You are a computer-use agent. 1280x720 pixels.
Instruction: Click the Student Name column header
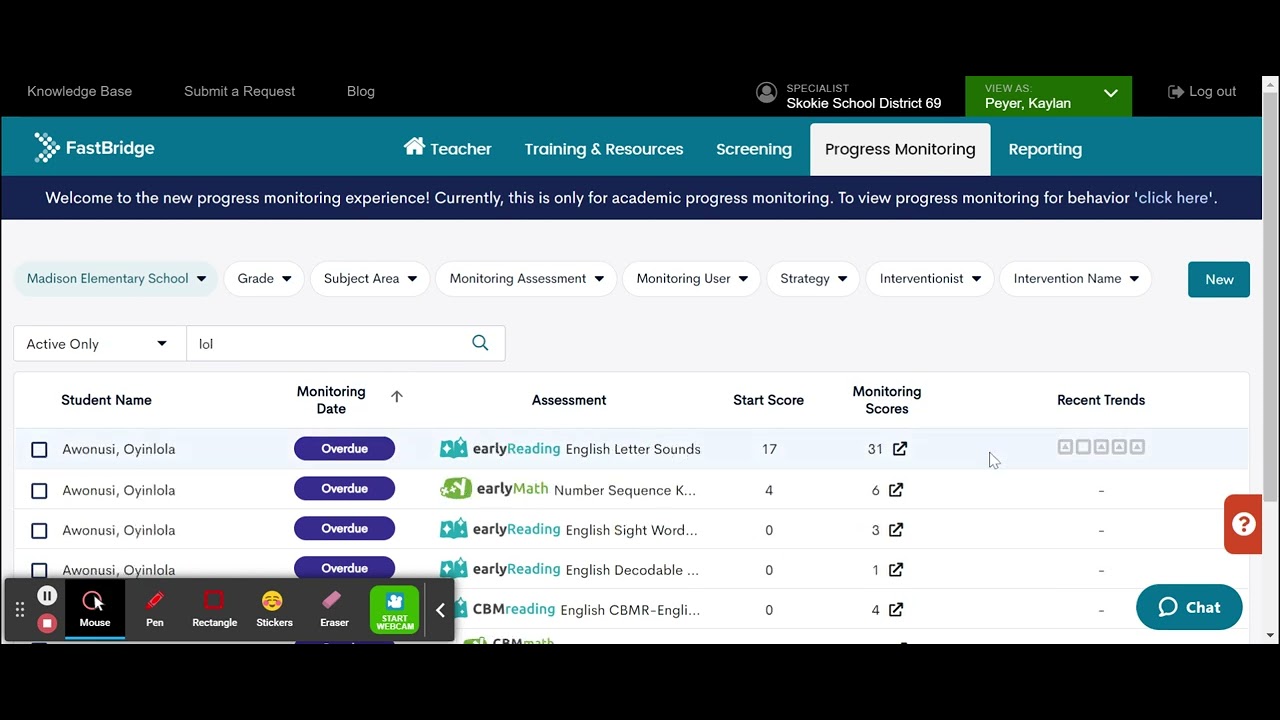106,400
